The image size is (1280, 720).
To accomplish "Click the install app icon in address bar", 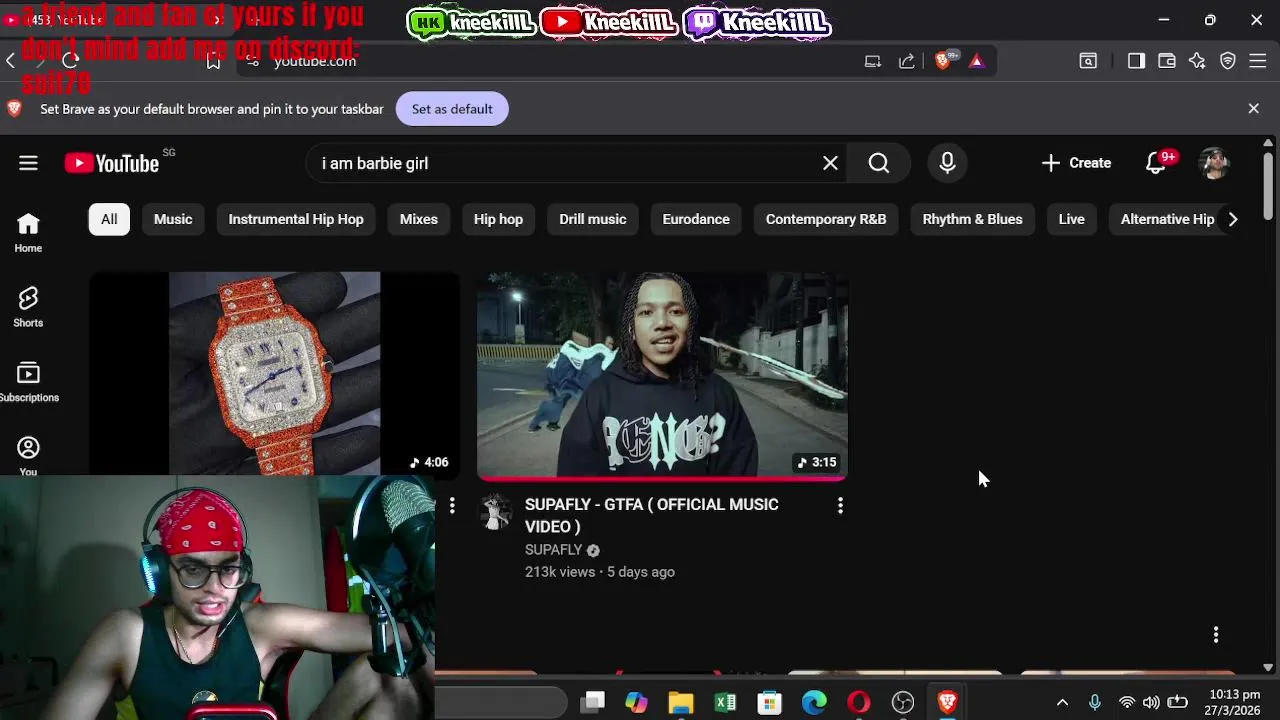I will (872, 61).
